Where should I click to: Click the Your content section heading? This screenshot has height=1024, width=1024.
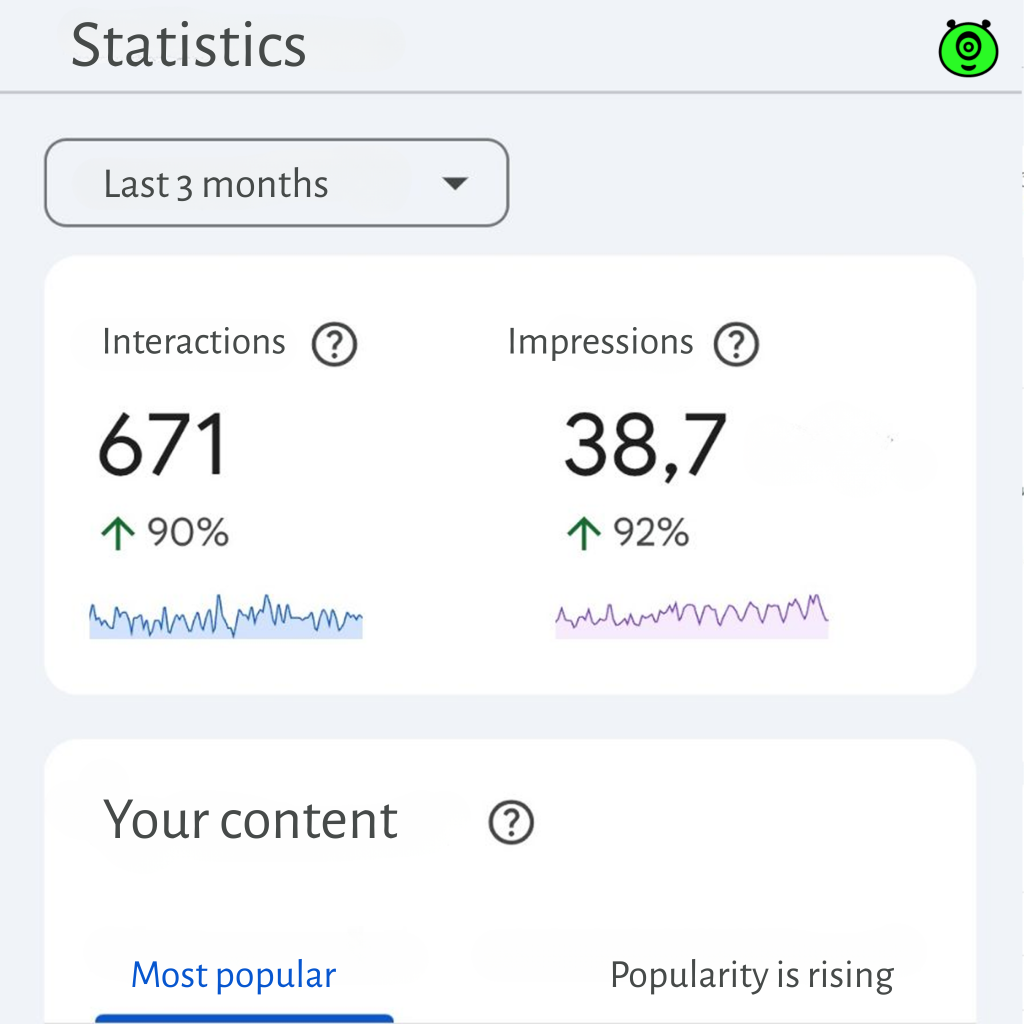[x=250, y=820]
